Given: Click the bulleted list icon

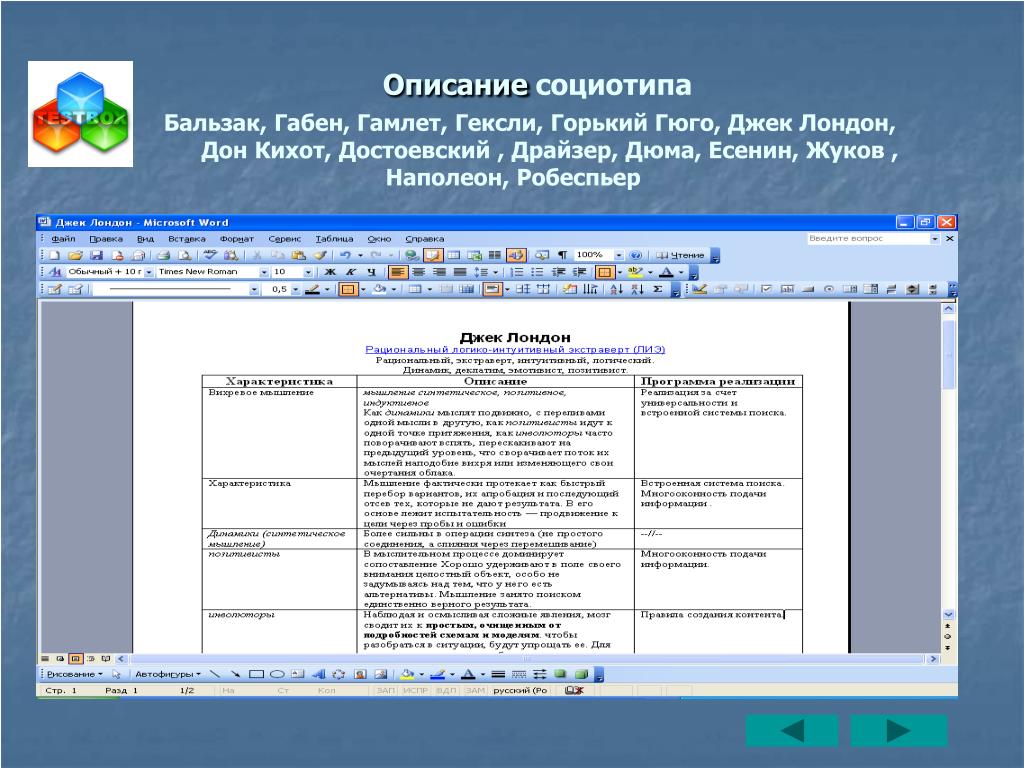Looking at the screenshot, I should tap(537, 272).
